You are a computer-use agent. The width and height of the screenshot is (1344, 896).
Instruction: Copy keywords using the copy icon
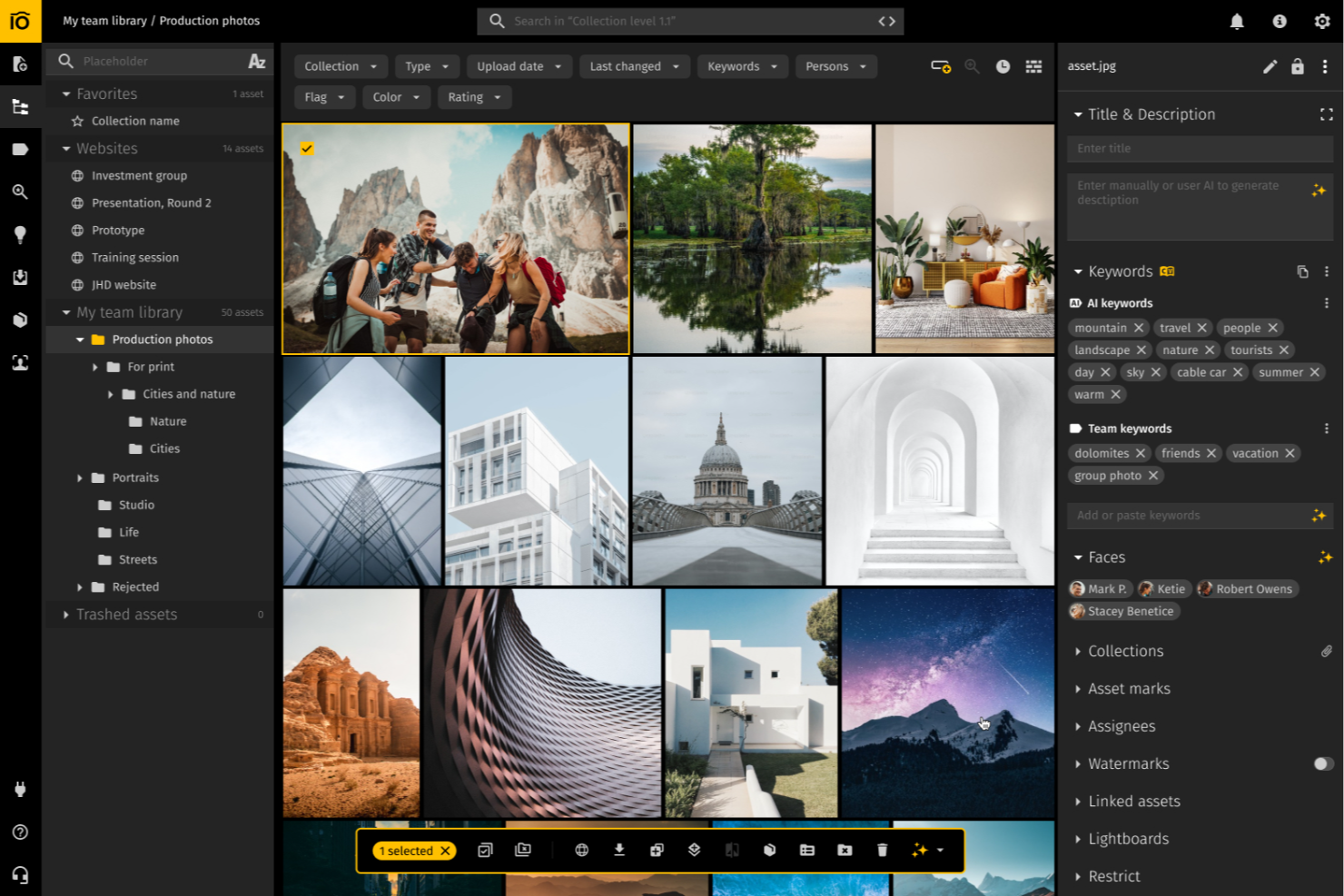[1302, 271]
